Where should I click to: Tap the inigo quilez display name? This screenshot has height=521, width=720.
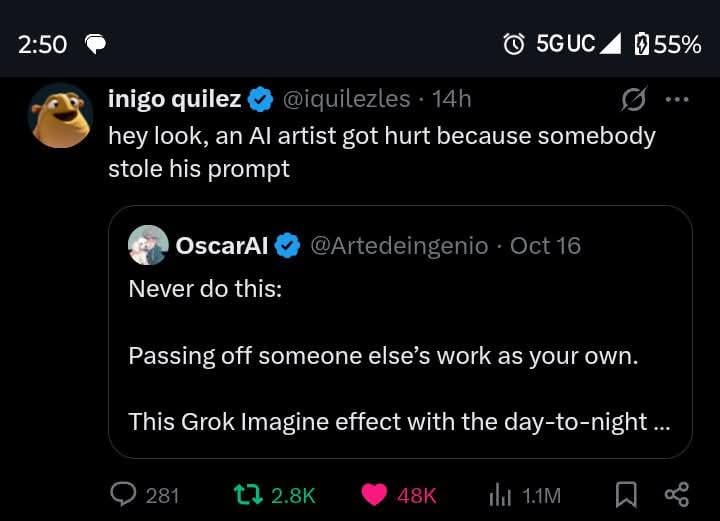tap(174, 99)
